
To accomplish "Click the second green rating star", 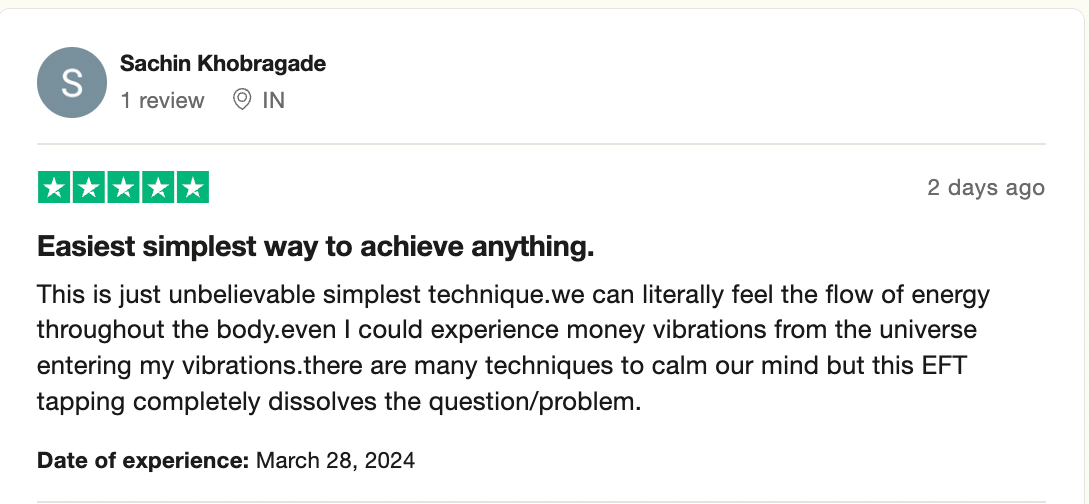I will click(x=89, y=187).
